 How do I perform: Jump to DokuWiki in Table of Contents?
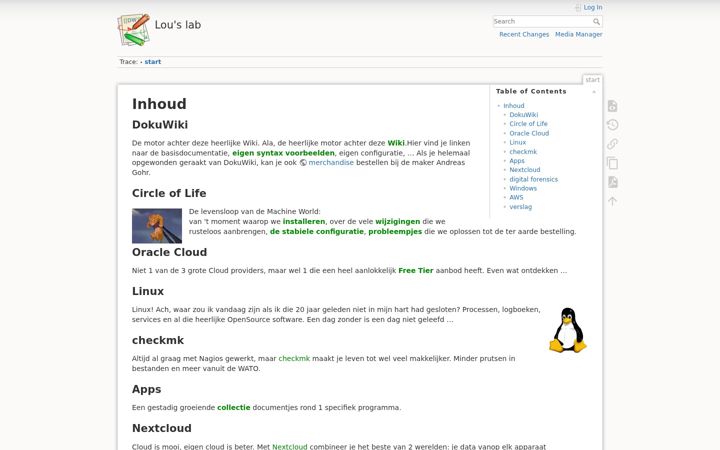click(523, 115)
